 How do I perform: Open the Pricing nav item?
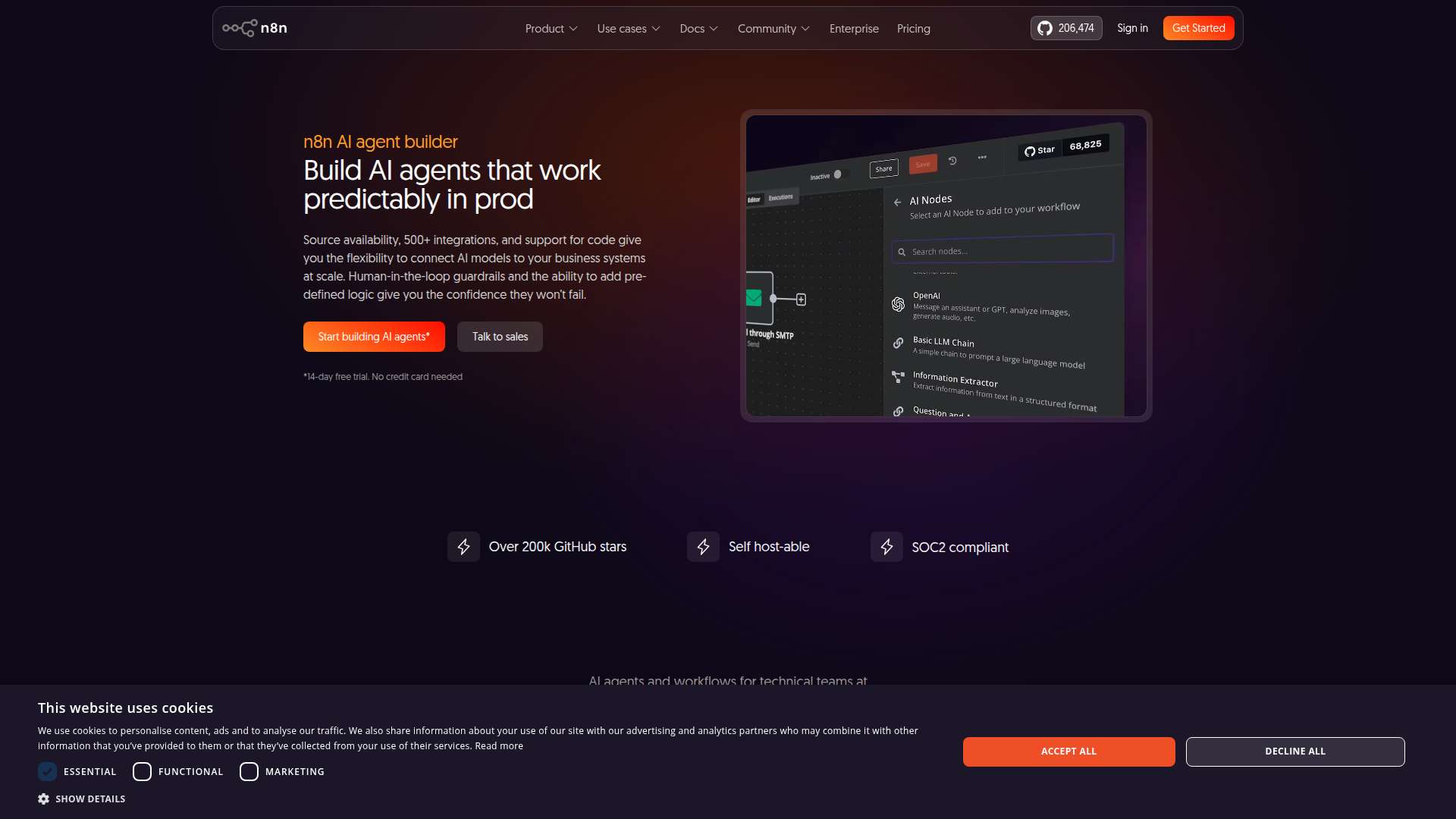click(x=913, y=28)
